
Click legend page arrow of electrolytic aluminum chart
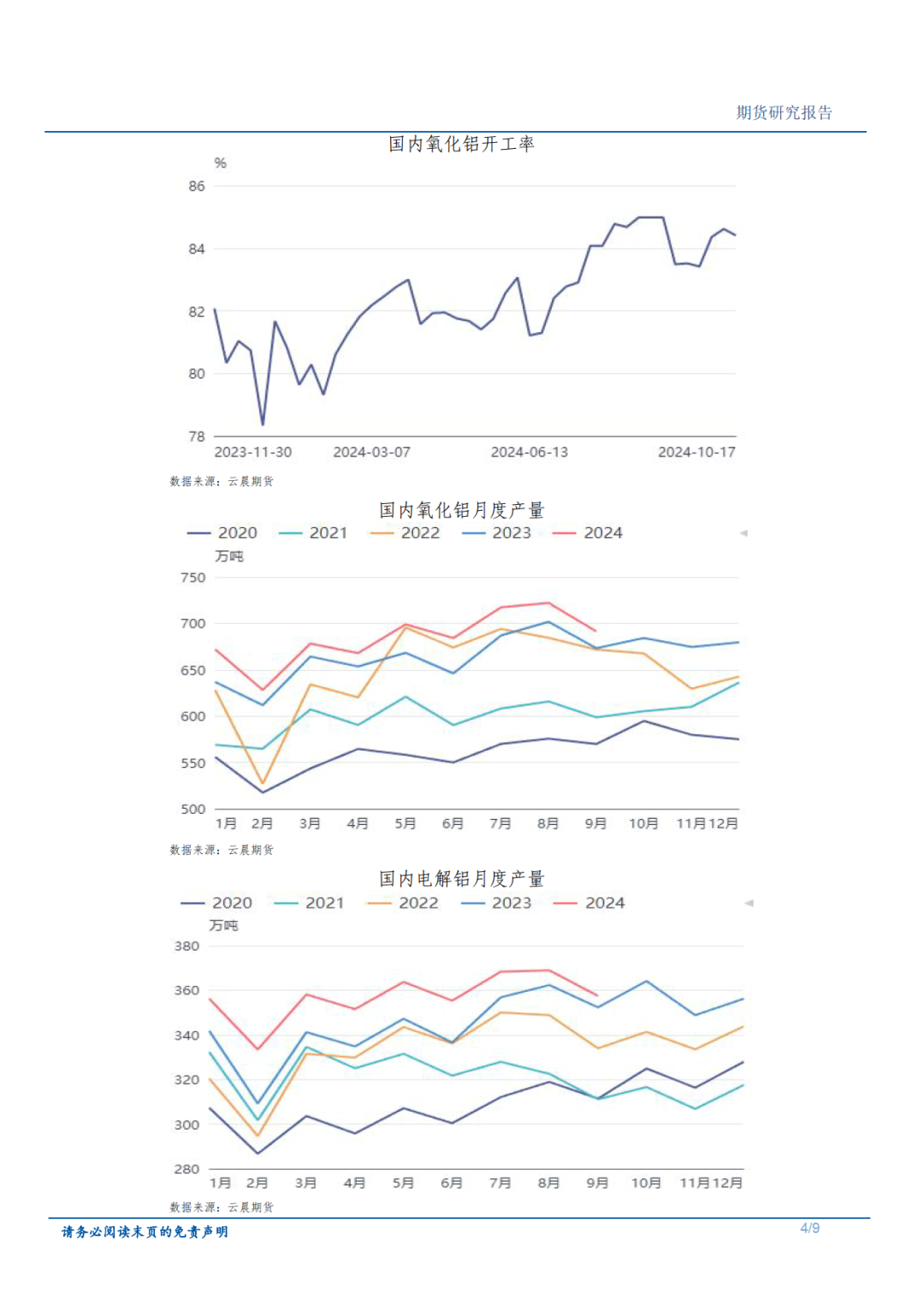point(749,903)
